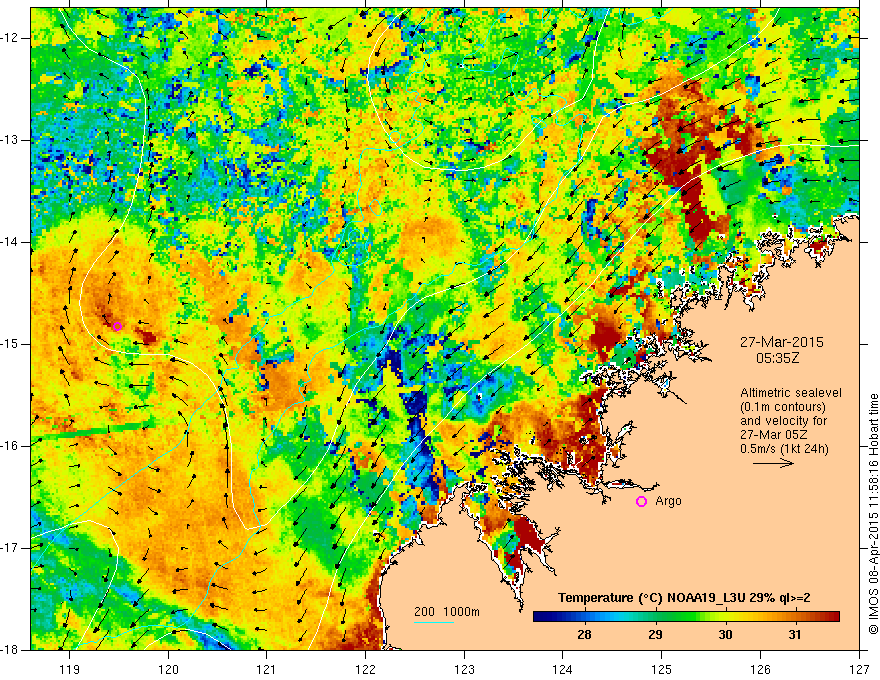Click the magenta Argo float marker on the map
Screen dimensions: 880x680
coord(117,327)
